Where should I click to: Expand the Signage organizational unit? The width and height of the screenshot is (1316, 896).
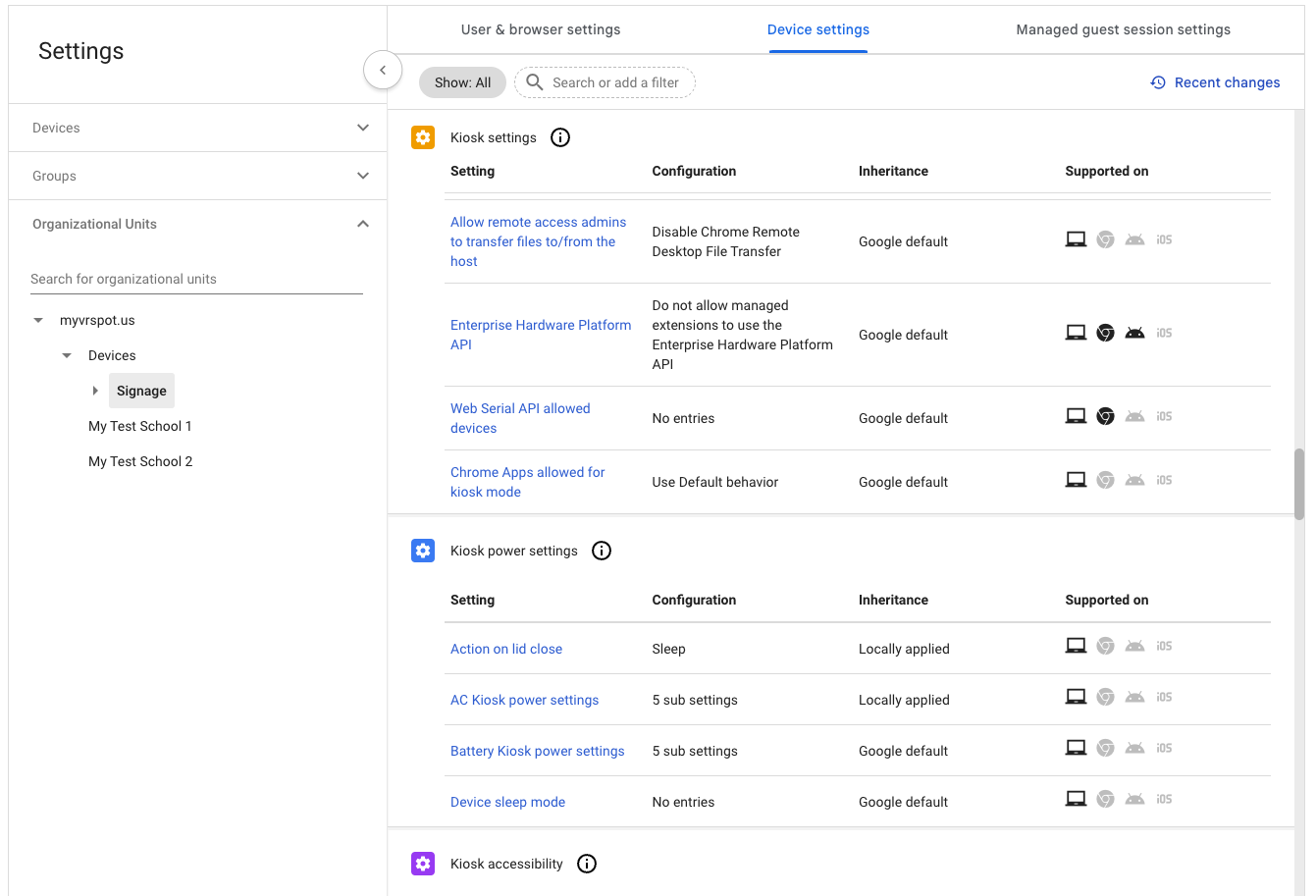tap(95, 391)
